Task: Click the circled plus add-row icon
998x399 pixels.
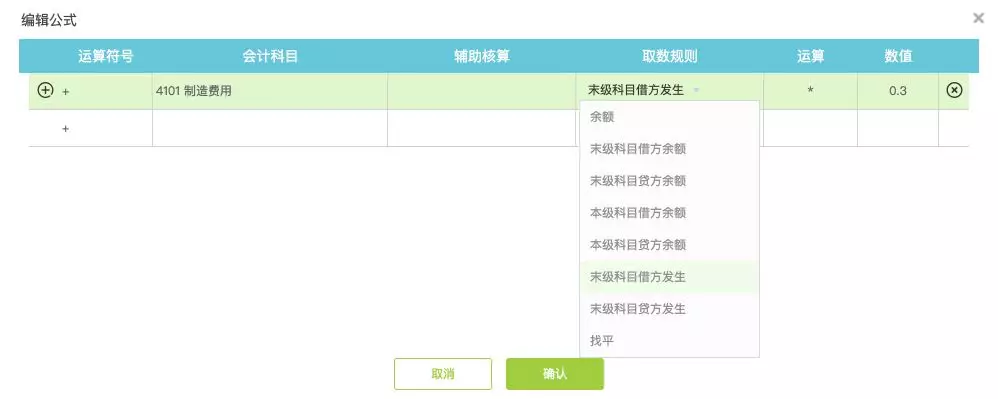Action: click(x=45, y=90)
